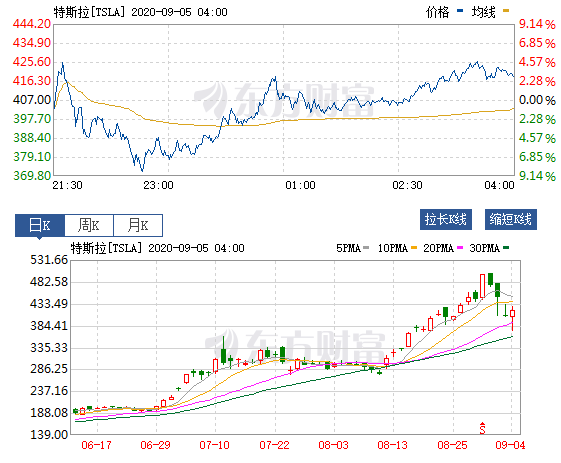Viewport: 561px width, 463px height.
Task: Click the 08-25 date axis label
Action: [452, 445]
